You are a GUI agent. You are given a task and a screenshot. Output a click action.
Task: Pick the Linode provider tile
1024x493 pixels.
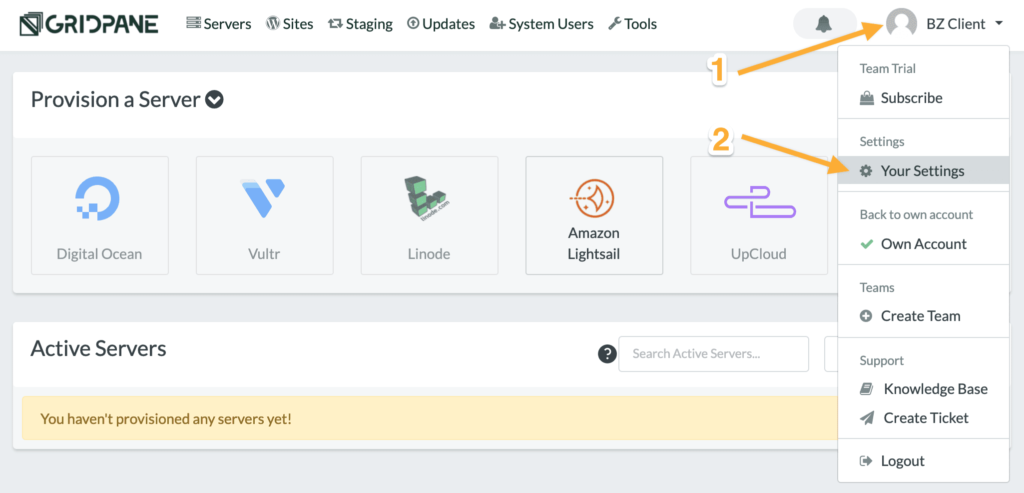point(429,215)
